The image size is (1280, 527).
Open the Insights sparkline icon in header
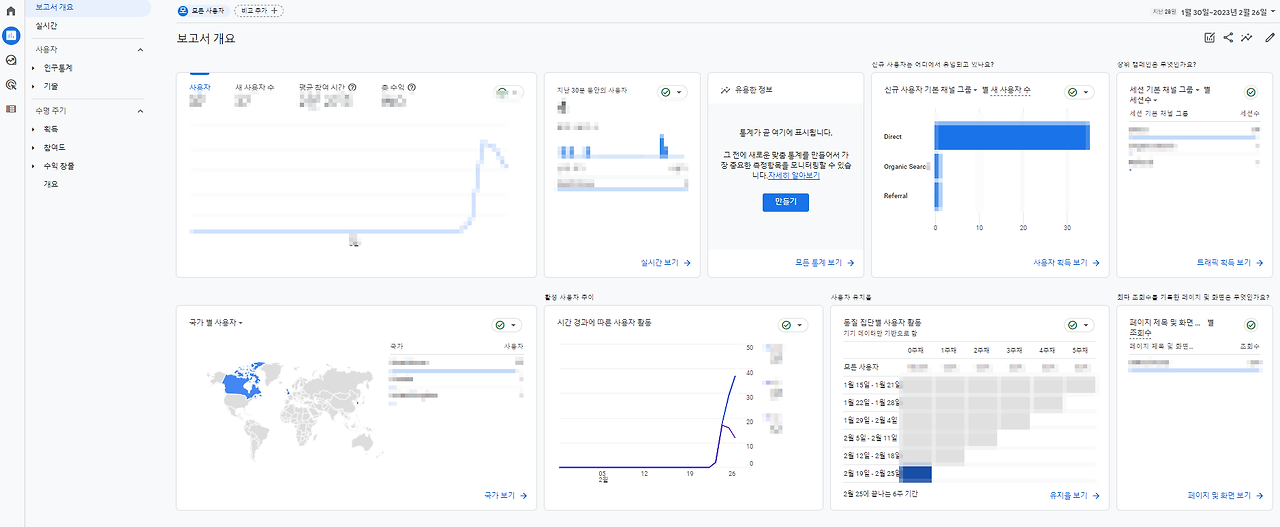1247,38
